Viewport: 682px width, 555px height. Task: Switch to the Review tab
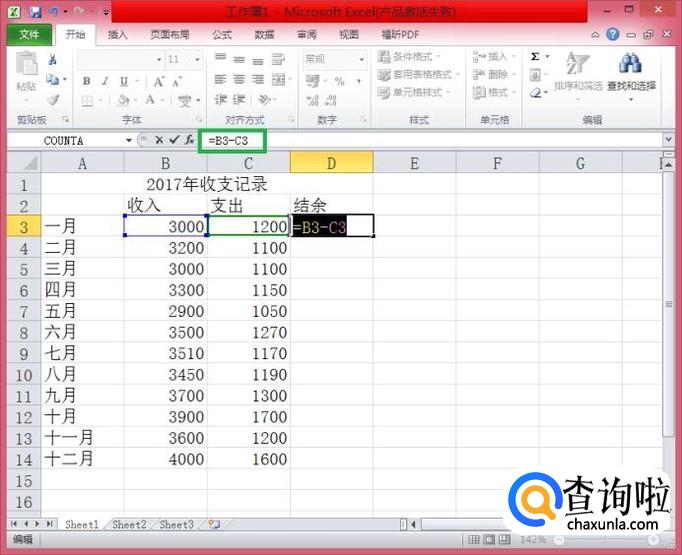[307, 34]
